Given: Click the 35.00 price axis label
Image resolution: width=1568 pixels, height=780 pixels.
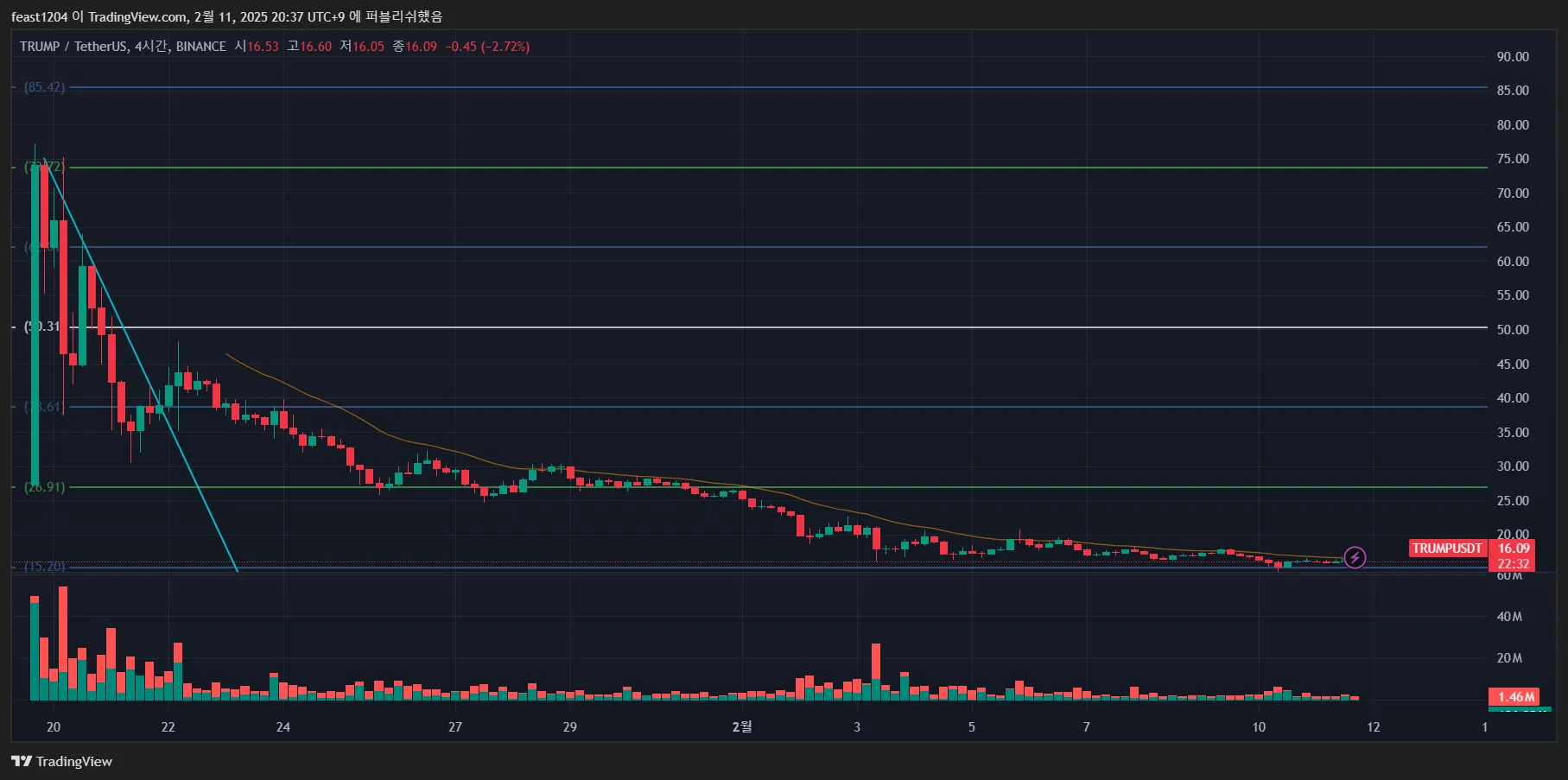Looking at the screenshot, I should tap(1513, 433).
